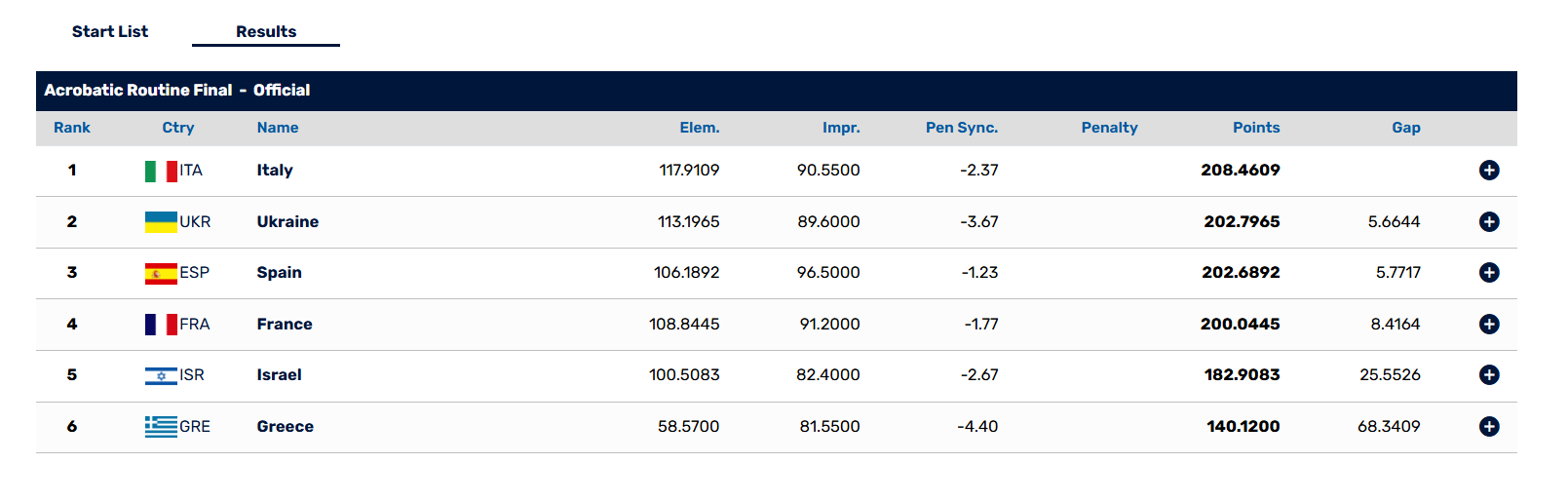The width and height of the screenshot is (1568, 502).
Task: Click the Elem. column header
Action: click(x=700, y=128)
